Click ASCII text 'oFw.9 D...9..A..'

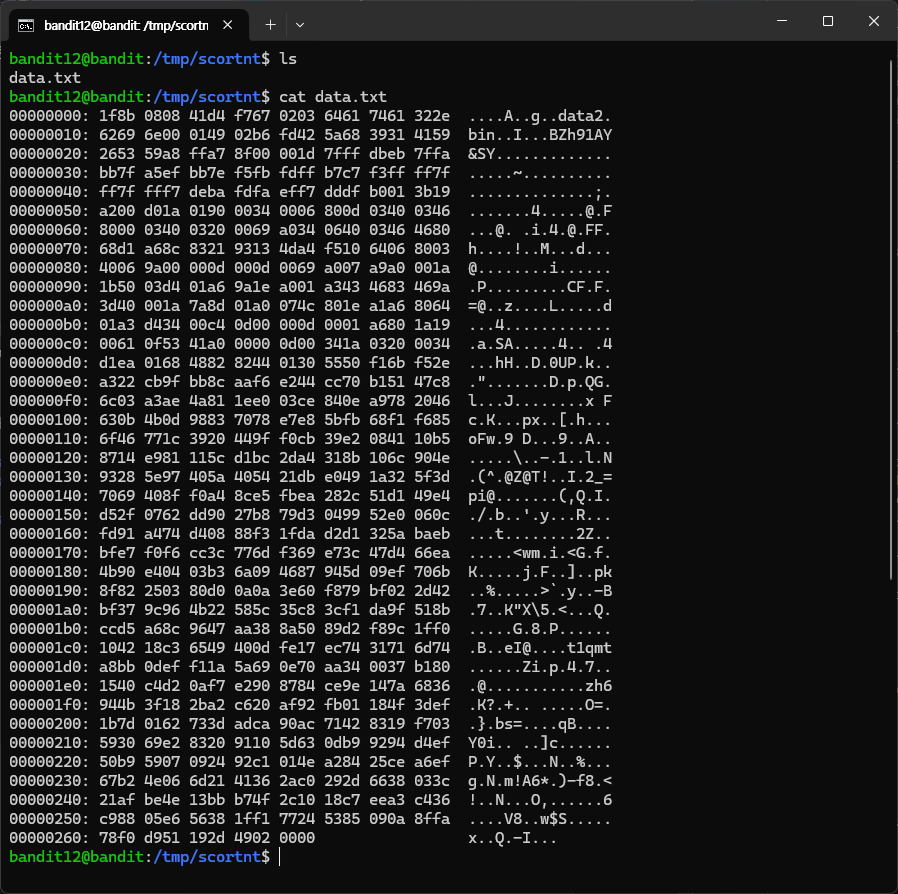540,439
